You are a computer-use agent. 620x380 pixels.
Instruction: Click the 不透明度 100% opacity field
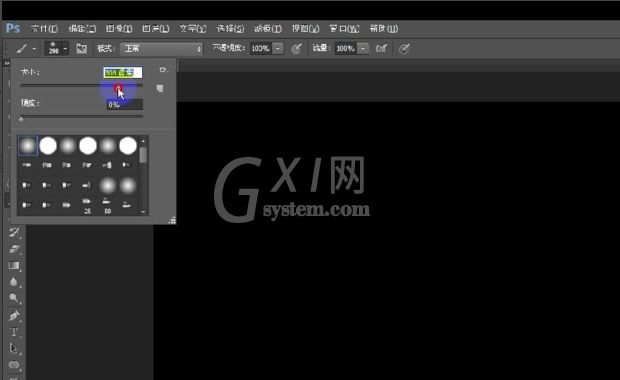261,48
